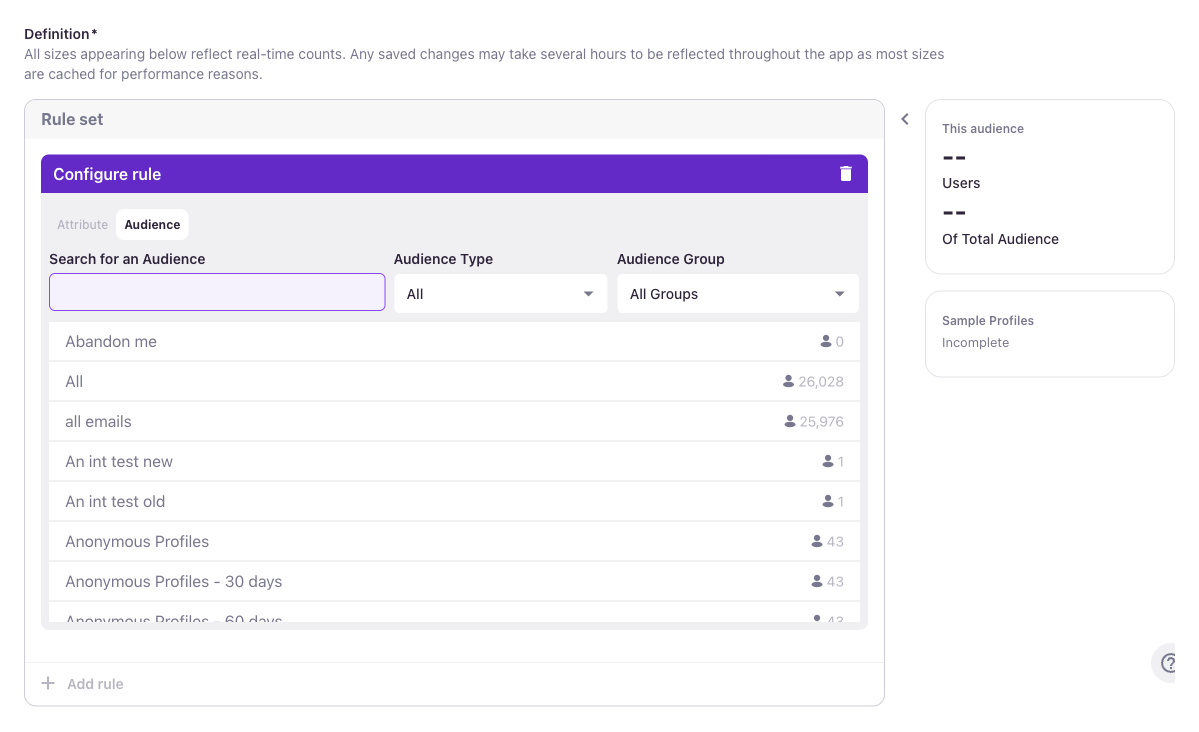Open the All Groups dropdown
The width and height of the screenshot is (1199, 732).
pyautogui.click(x=737, y=293)
